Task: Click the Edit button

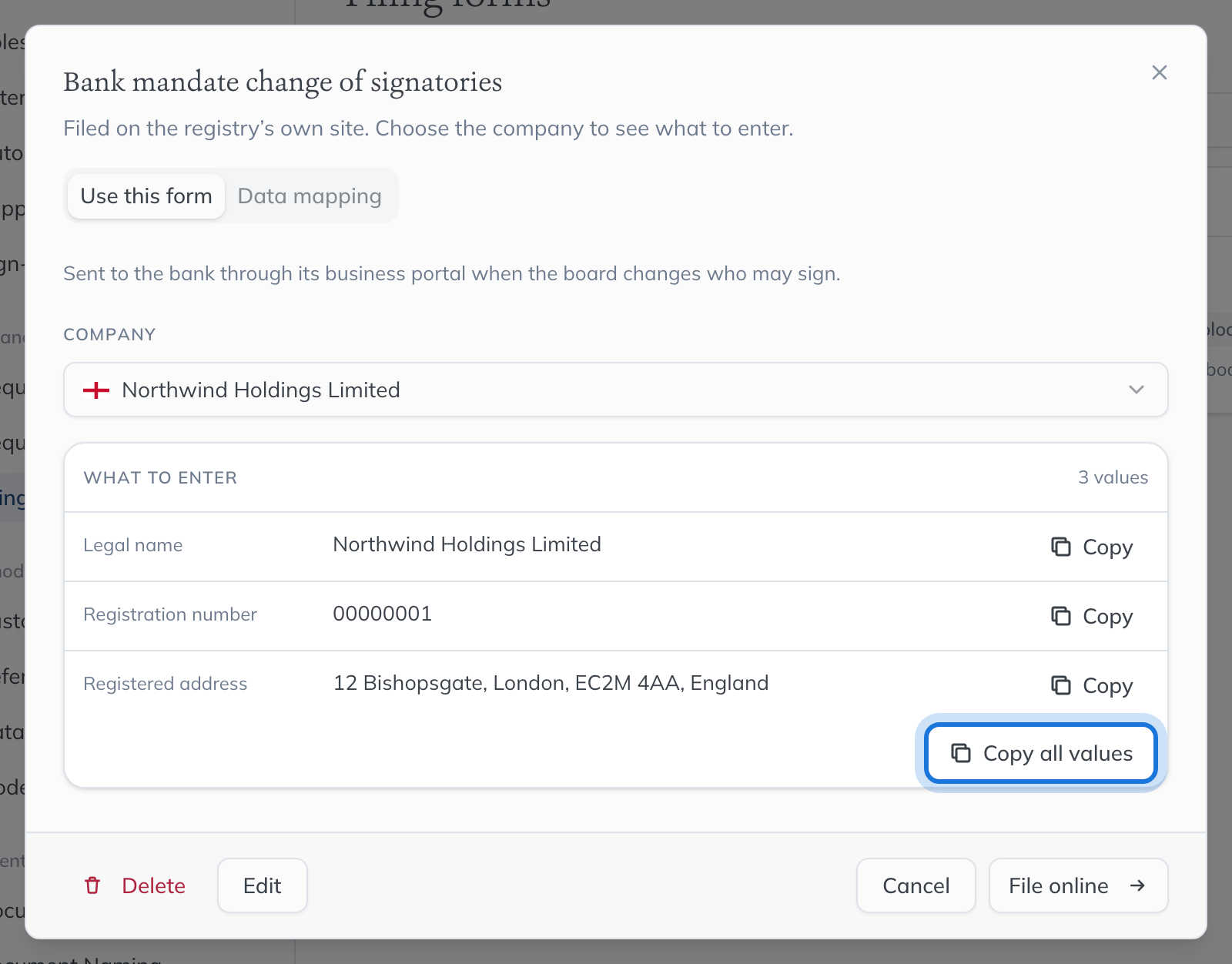Action: click(262, 885)
